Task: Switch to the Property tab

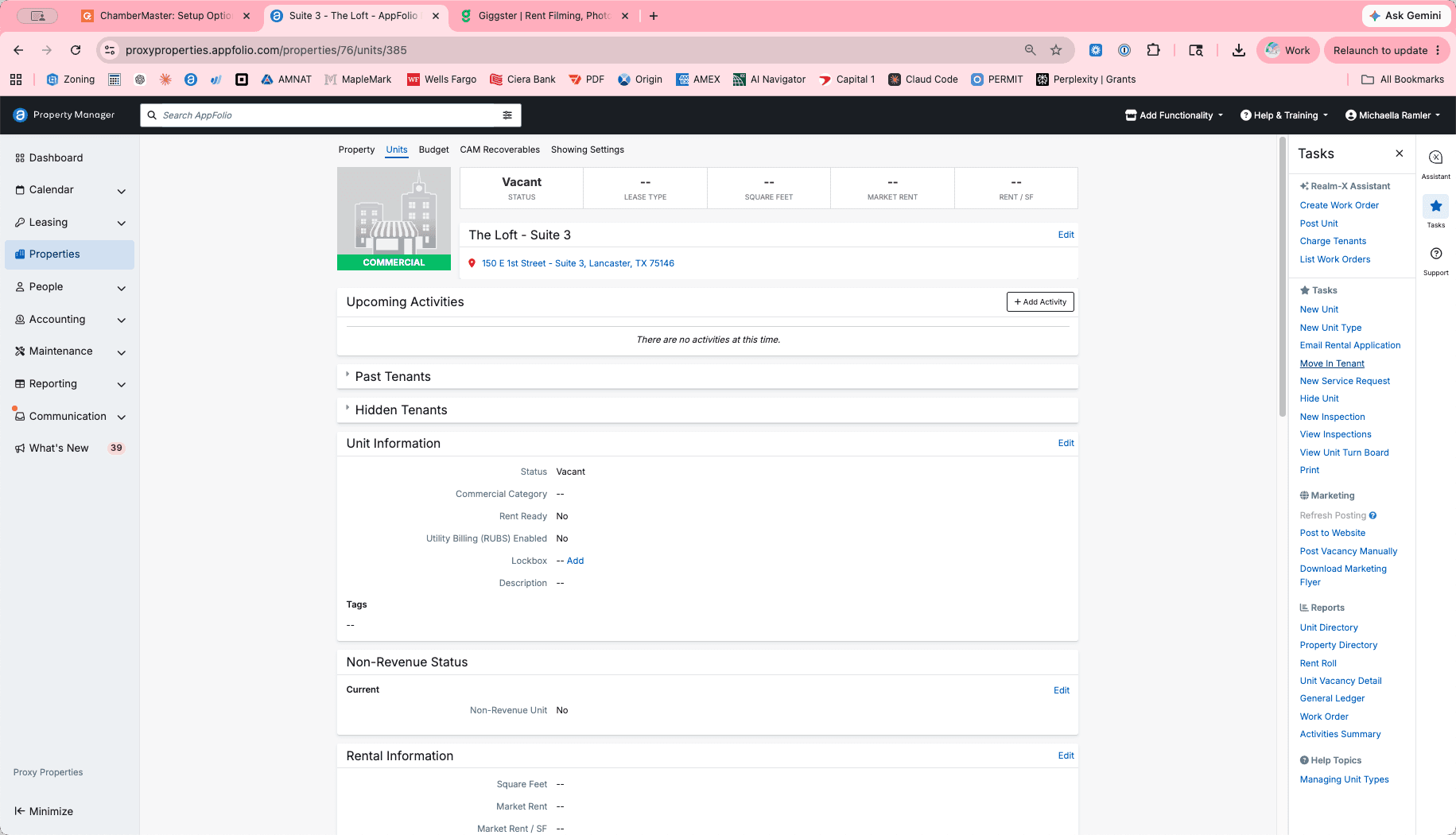Action: click(x=356, y=150)
